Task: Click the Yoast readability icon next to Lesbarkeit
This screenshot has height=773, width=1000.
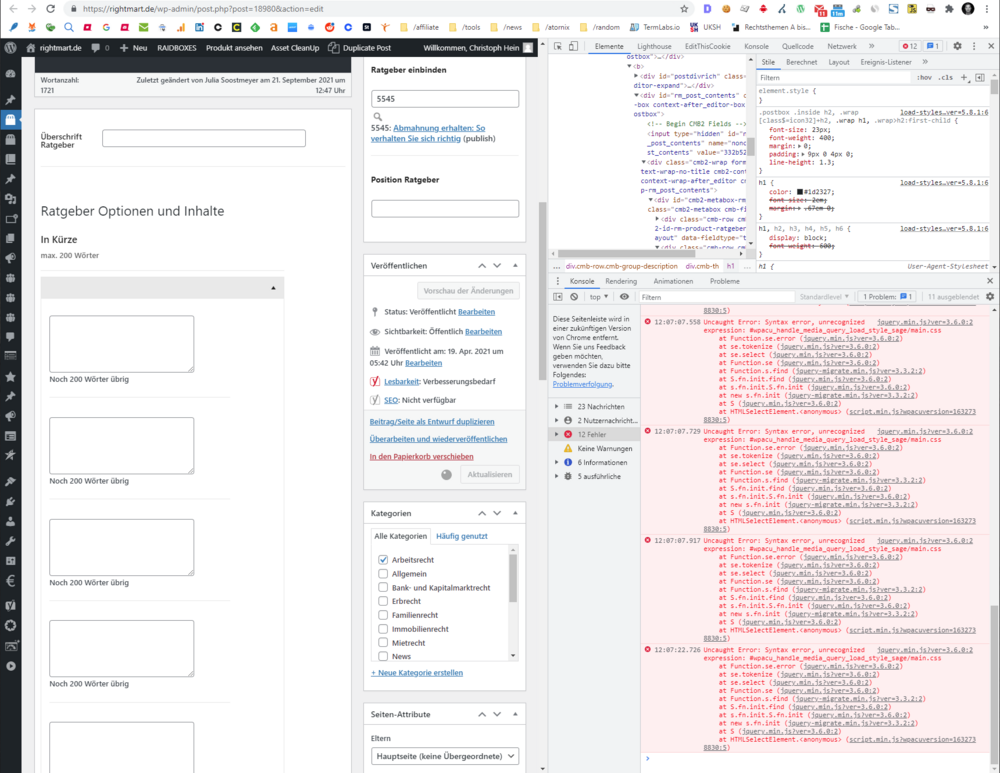Action: (375, 381)
